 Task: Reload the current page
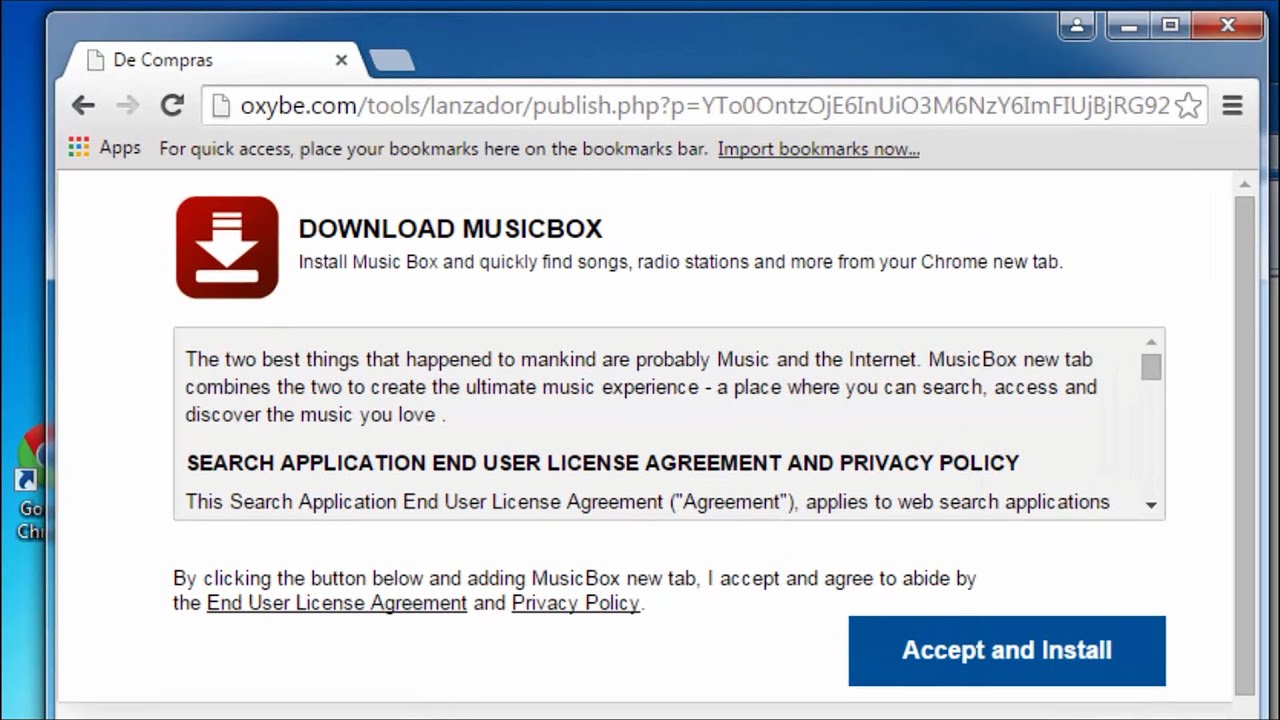point(172,105)
